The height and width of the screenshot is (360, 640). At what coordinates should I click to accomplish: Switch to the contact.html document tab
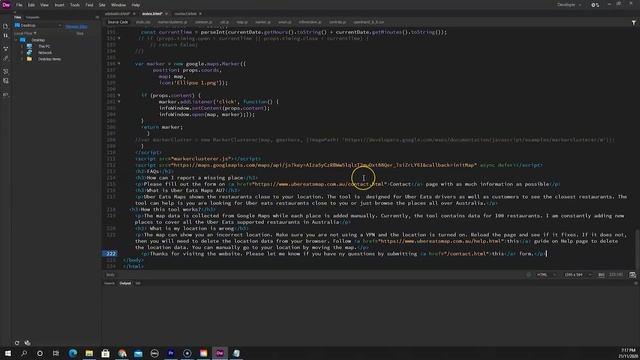click(x=185, y=13)
